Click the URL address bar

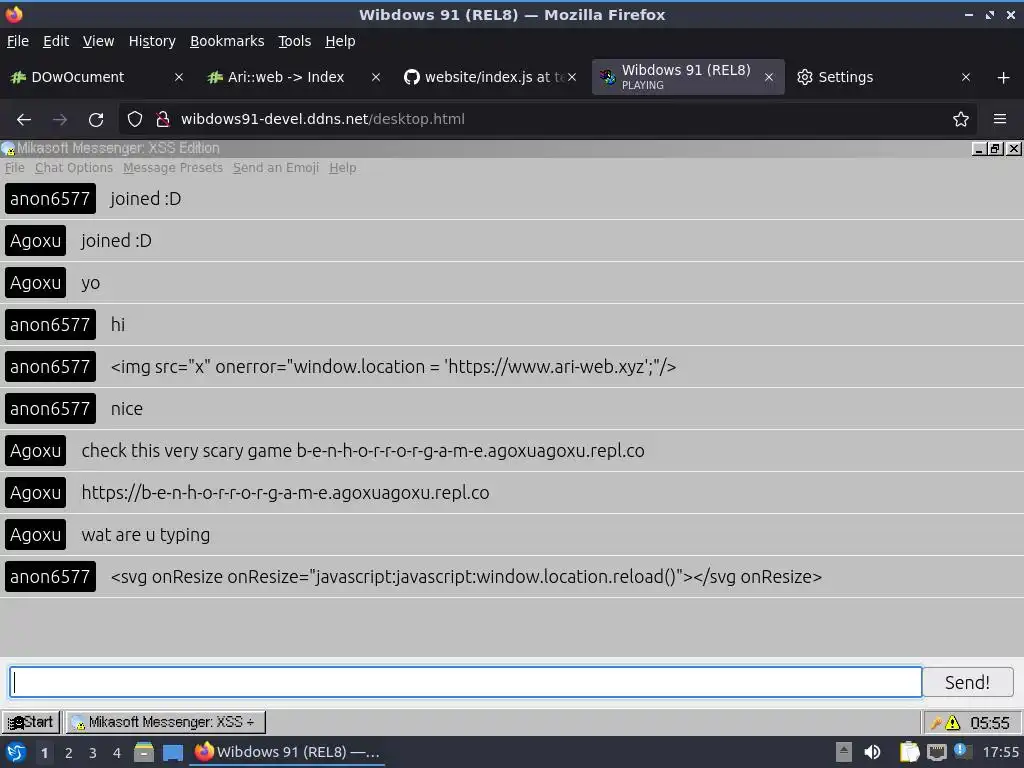549,119
